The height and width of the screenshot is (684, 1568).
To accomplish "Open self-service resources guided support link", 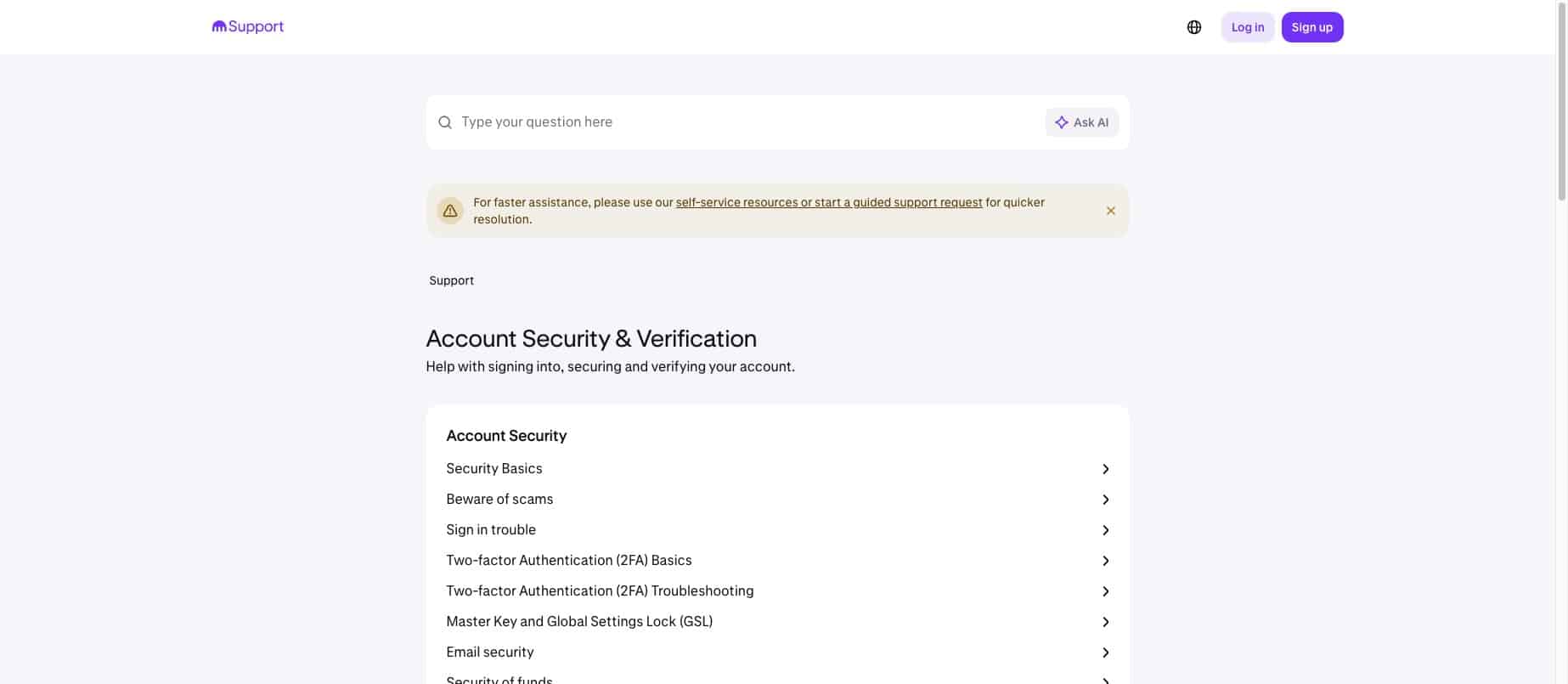I will pos(828,202).
